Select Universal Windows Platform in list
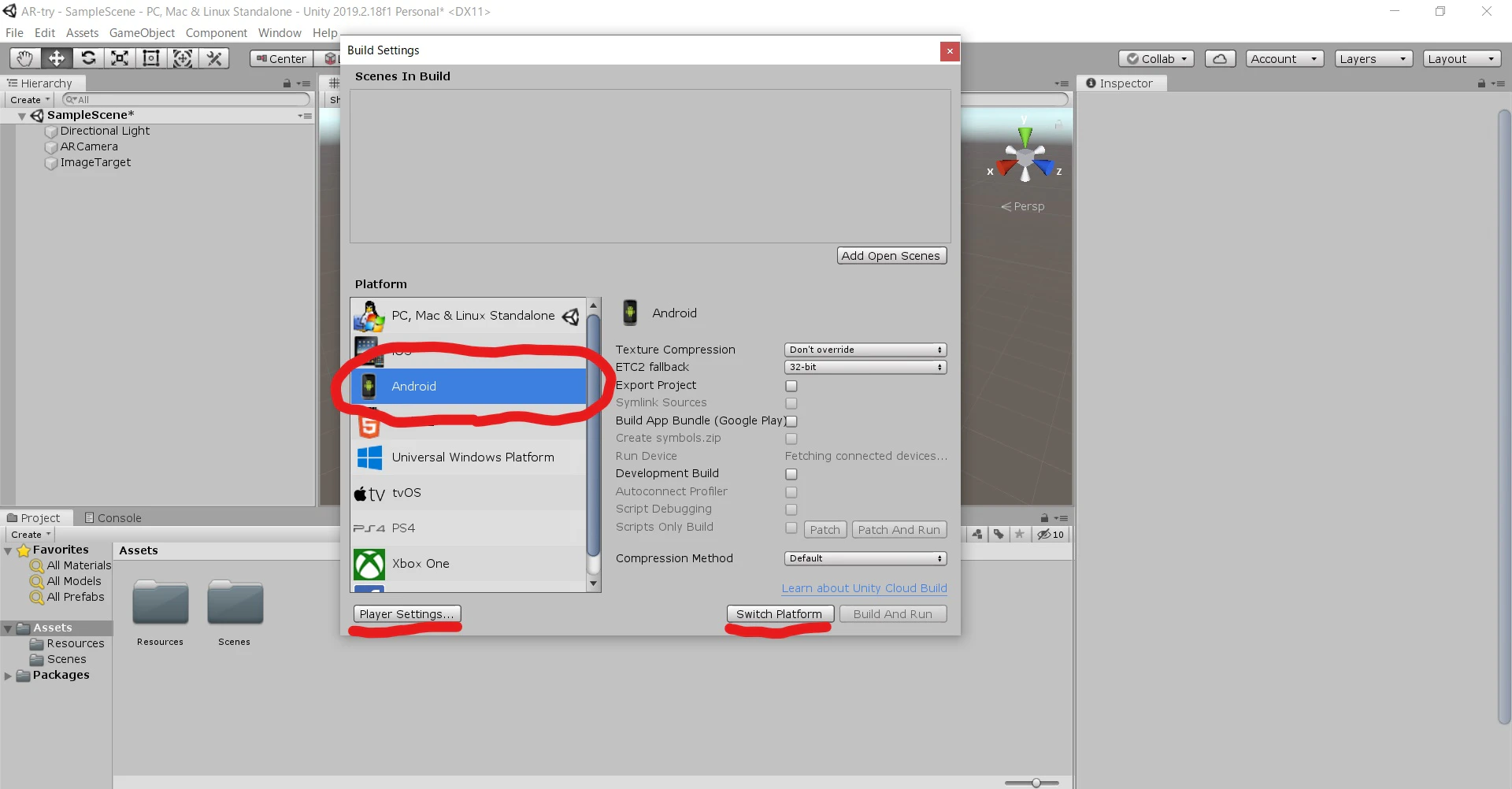Screen dimensions: 1512x789 [469, 457]
